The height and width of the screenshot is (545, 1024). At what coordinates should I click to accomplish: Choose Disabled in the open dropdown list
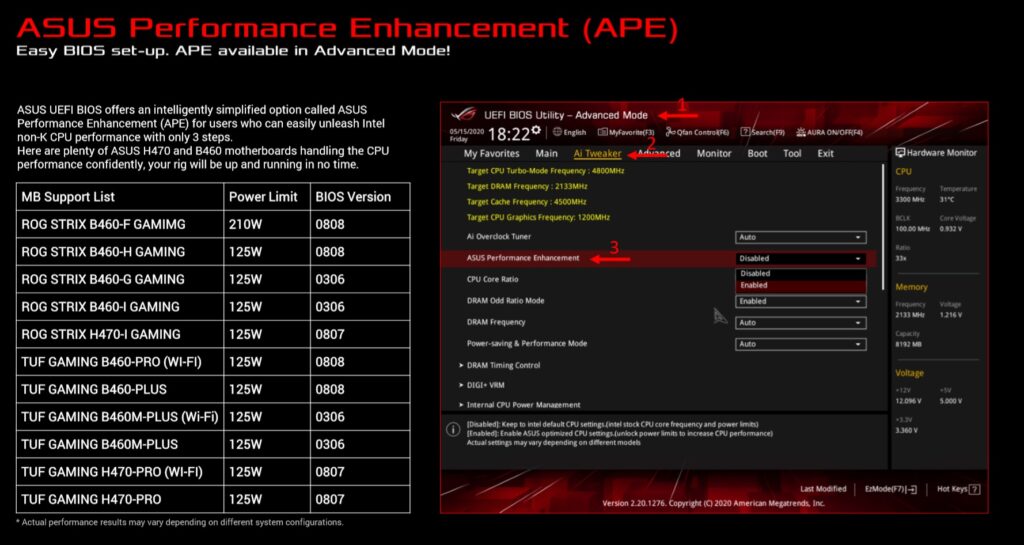[801, 273]
